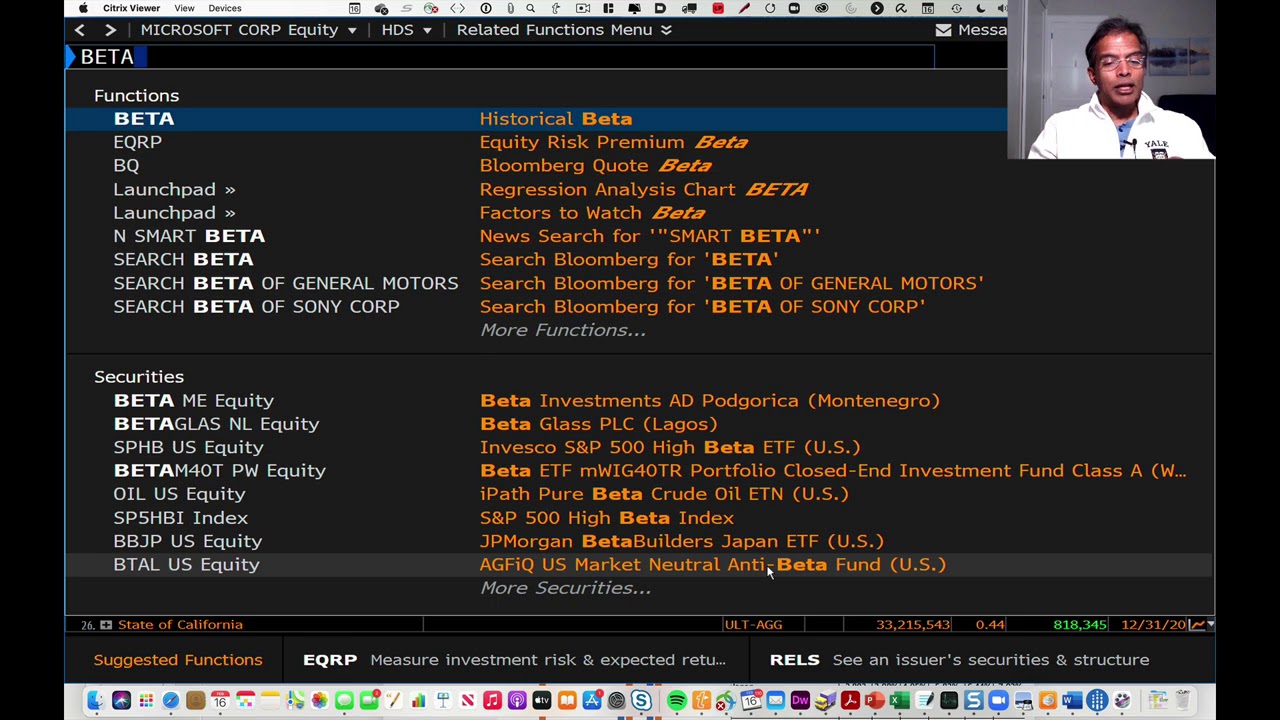Image resolution: width=1280 pixels, height=720 pixels.
Task: Click the State of California holder name
Action: click(x=180, y=625)
